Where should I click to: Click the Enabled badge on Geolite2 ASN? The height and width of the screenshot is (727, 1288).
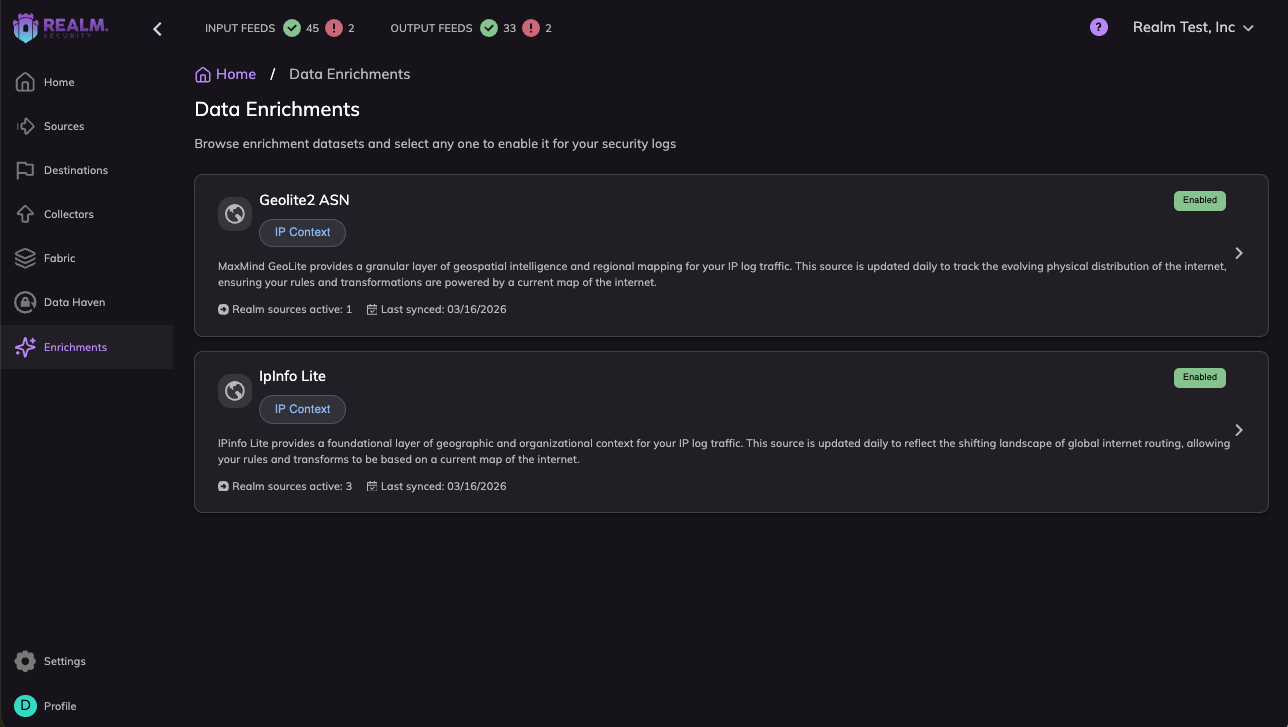1199,200
